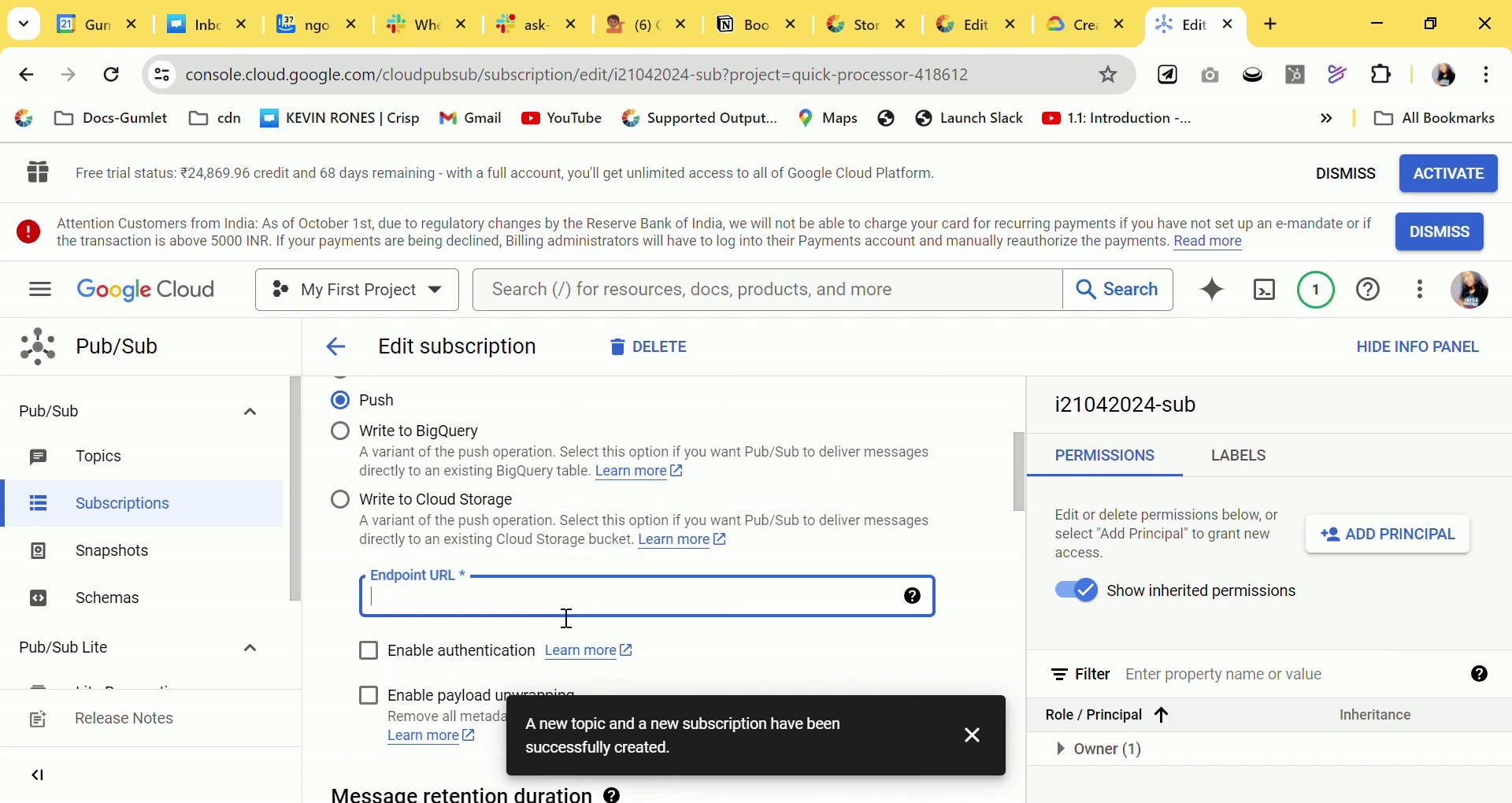Go back using the Edit subscription arrow
The width and height of the screenshot is (1512, 803).
[335, 346]
